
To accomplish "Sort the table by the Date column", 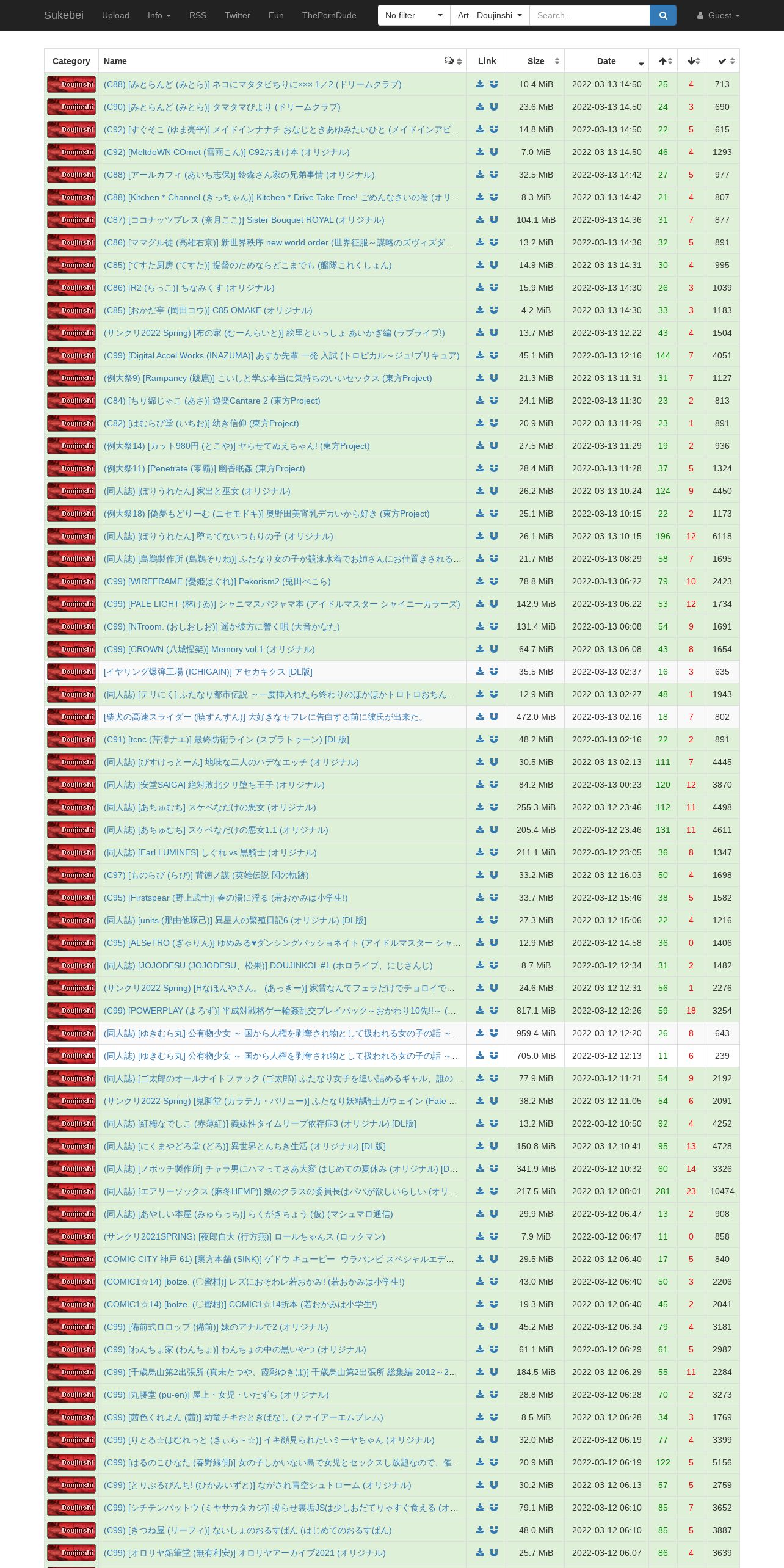I will coord(606,61).
